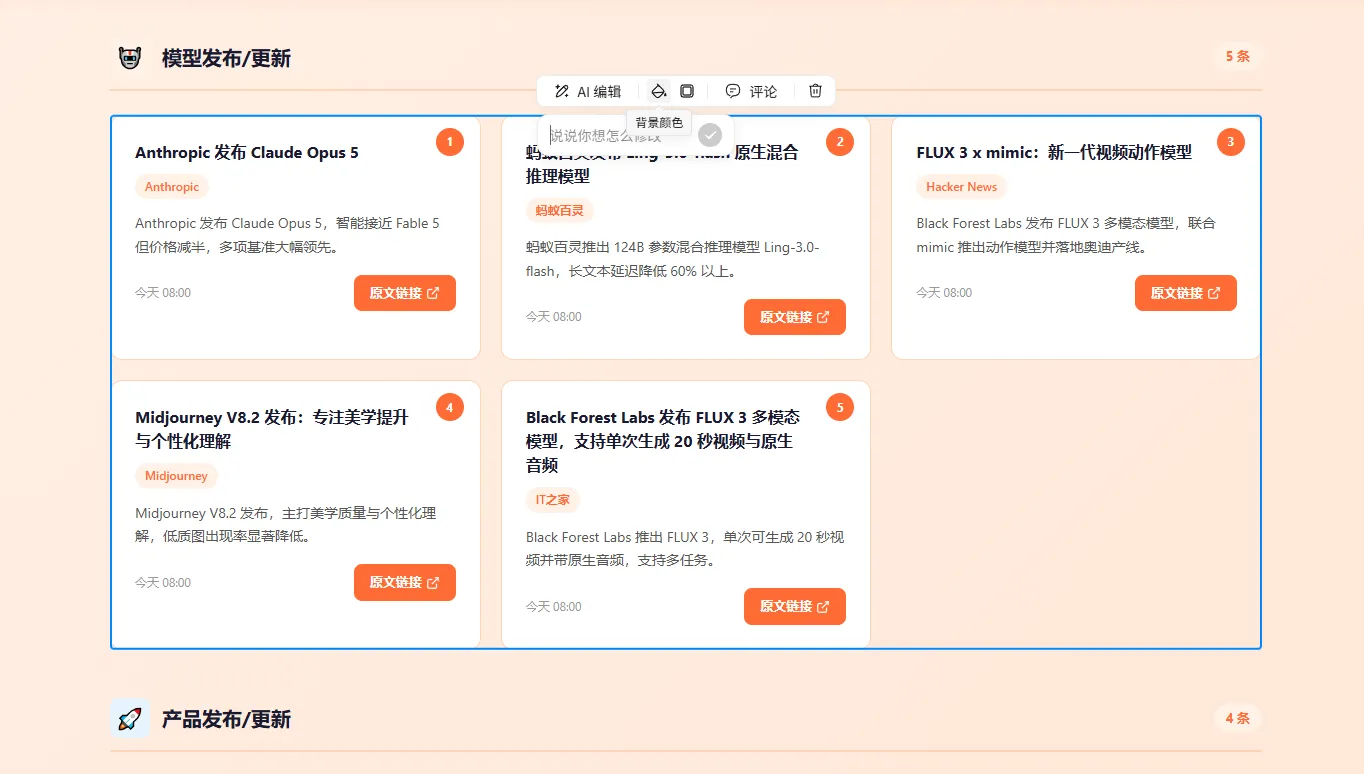Click the 产品发布/更新 section heading
The width and height of the screenshot is (1364, 774).
pos(226,719)
